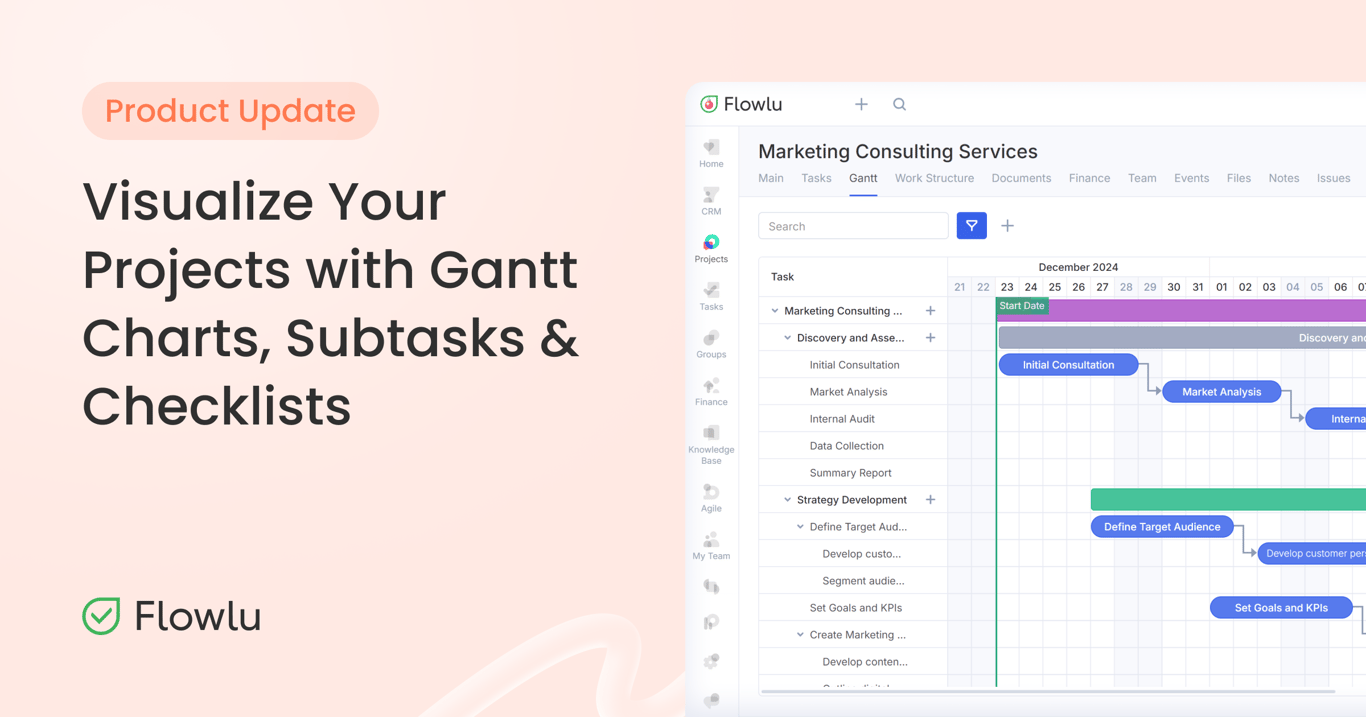This screenshot has width=1366, height=717.
Task: Collapse the Marketing Consulting tree row
Action: point(775,311)
